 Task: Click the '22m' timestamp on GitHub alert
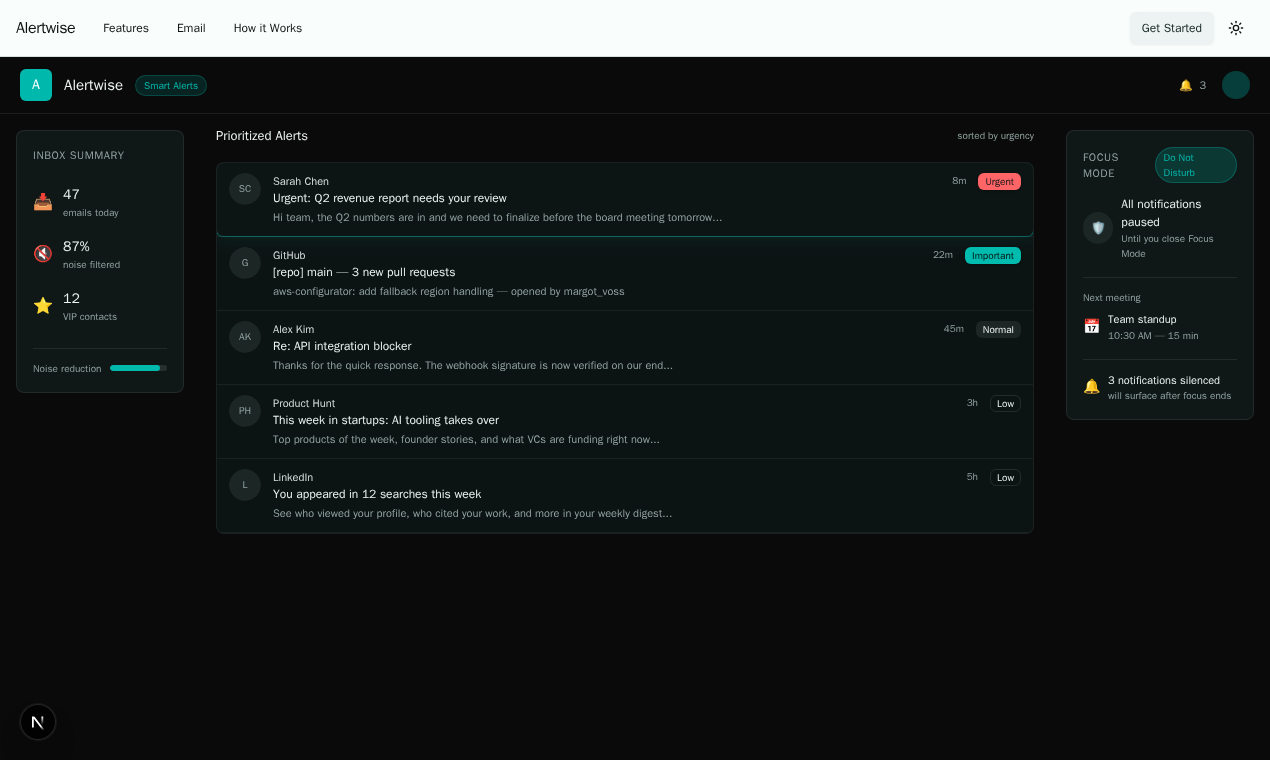pyautogui.click(x=943, y=255)
